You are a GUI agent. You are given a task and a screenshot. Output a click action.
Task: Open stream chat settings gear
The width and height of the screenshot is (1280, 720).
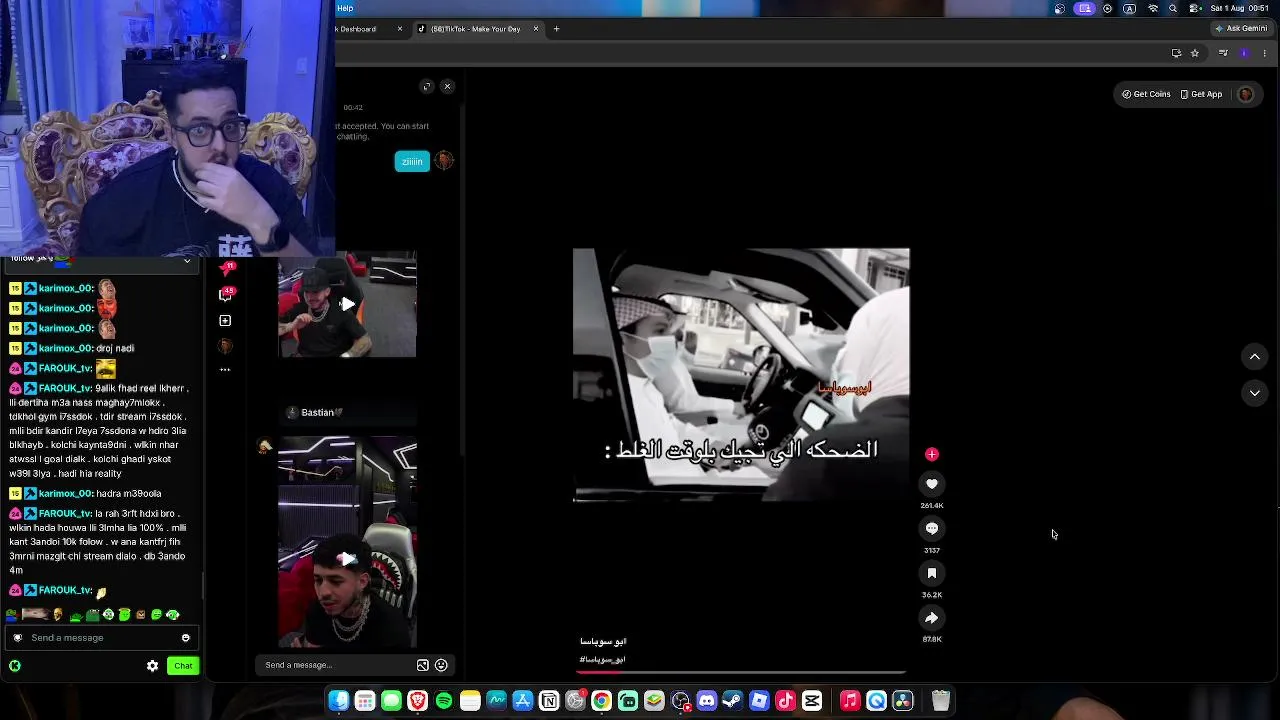152,666
